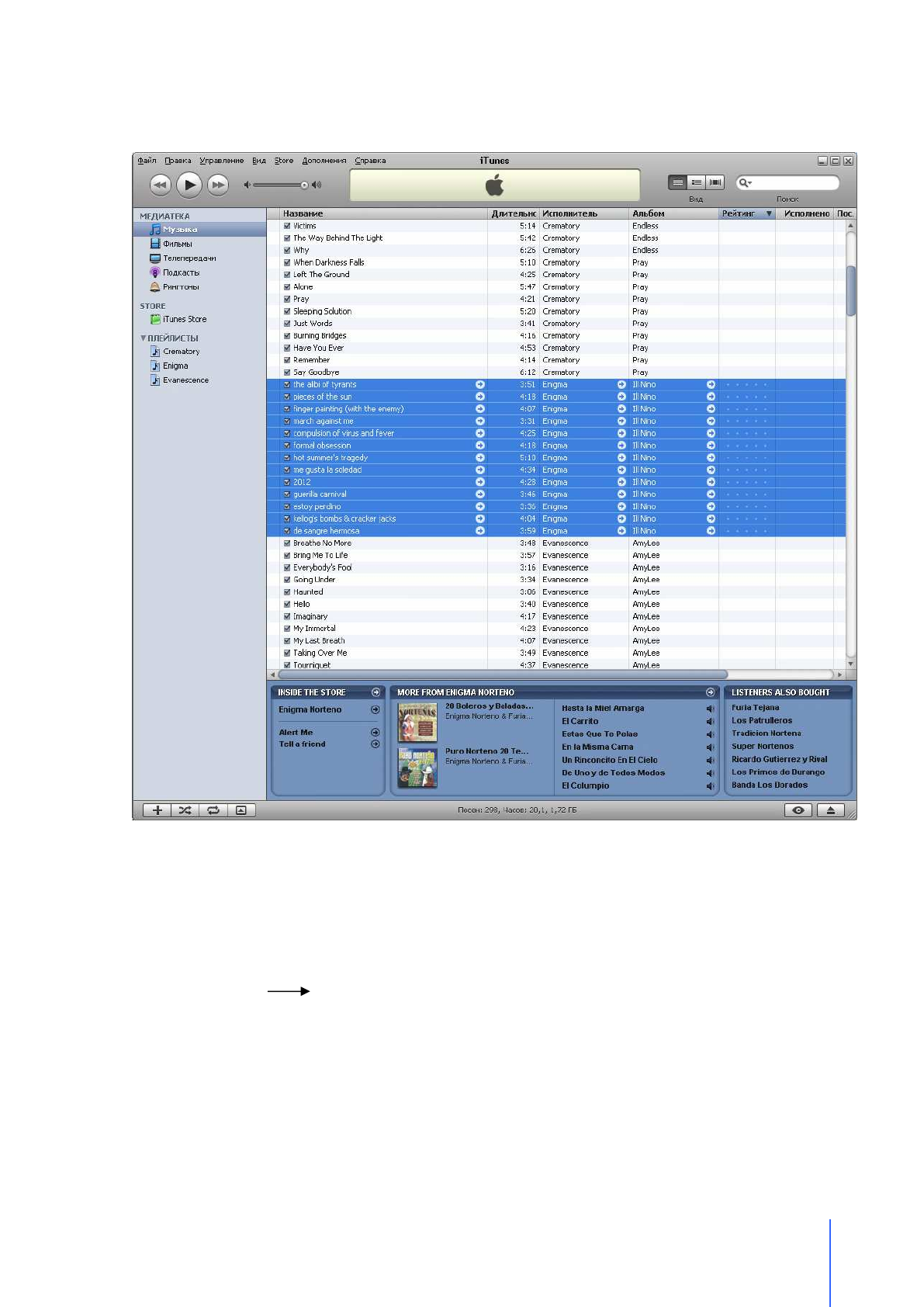Image resolution: width=924 pixels, height=1307 pixels.
Task: Toggle shuffle playback icon
Action: pyautogui.click(x=185, y=810)
